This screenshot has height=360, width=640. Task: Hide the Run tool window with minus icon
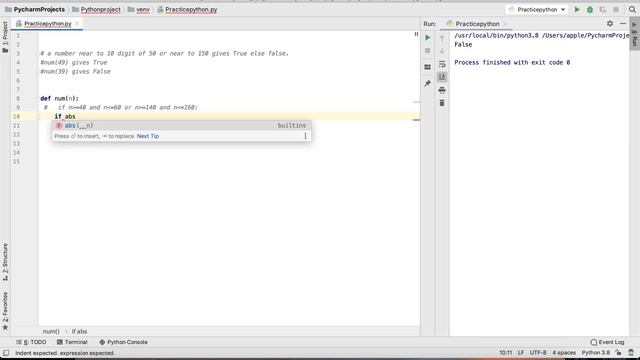point(623,24)
